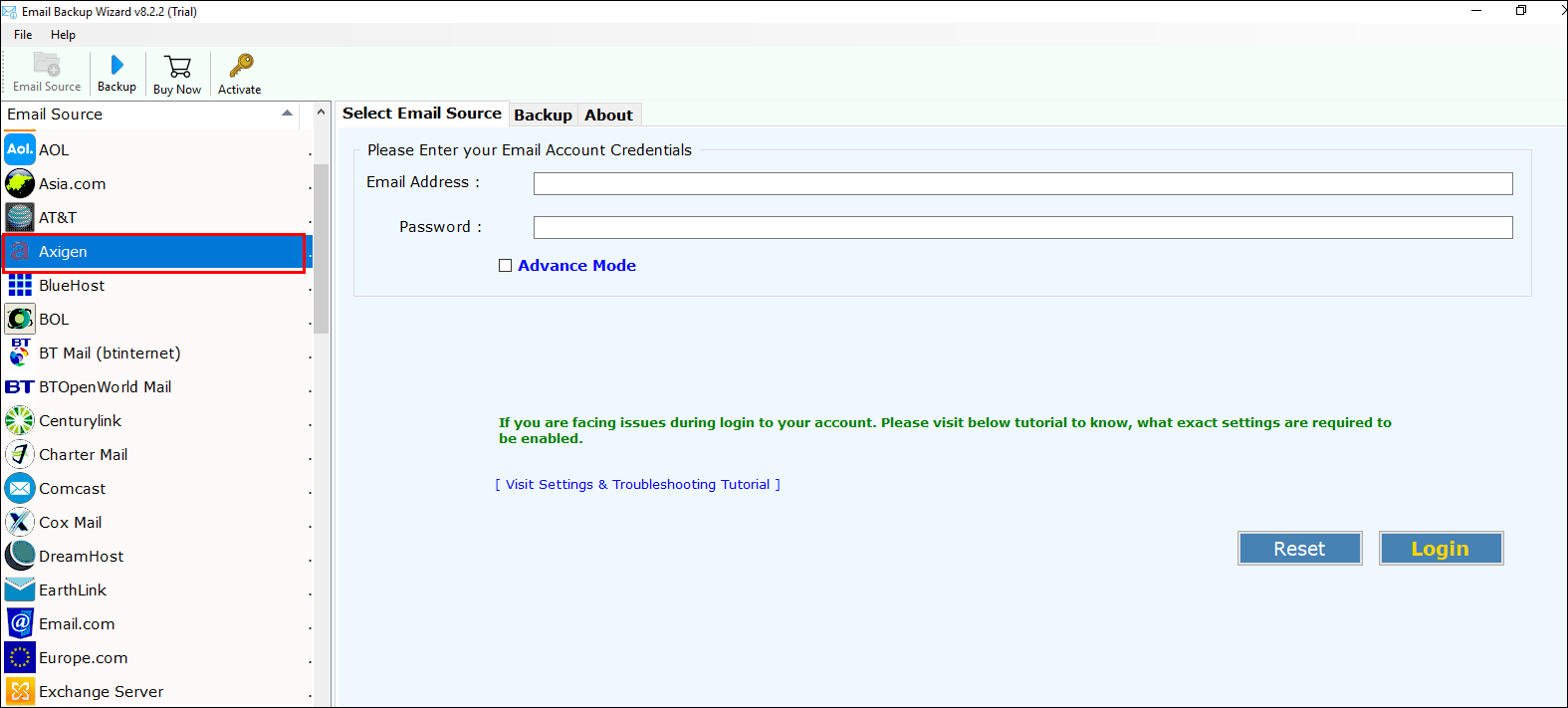Select the BT Mail (btinternet) icon
The width and height of the screenshot is (1568, 708).
pos(20,353)
